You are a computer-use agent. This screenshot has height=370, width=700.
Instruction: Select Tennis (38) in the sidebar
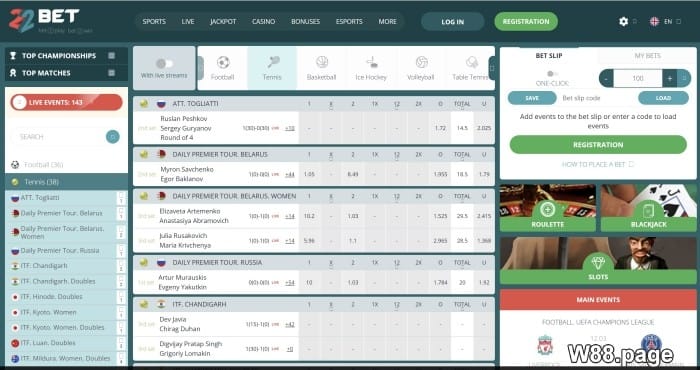click(66, 182)
